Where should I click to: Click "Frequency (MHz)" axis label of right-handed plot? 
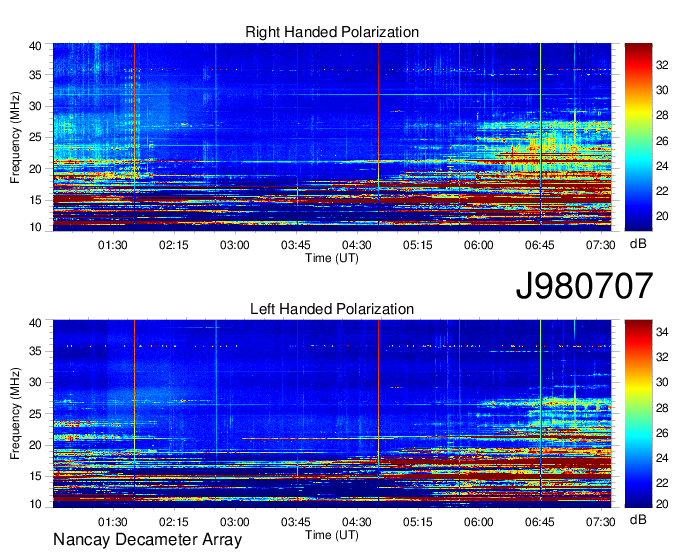15,137
